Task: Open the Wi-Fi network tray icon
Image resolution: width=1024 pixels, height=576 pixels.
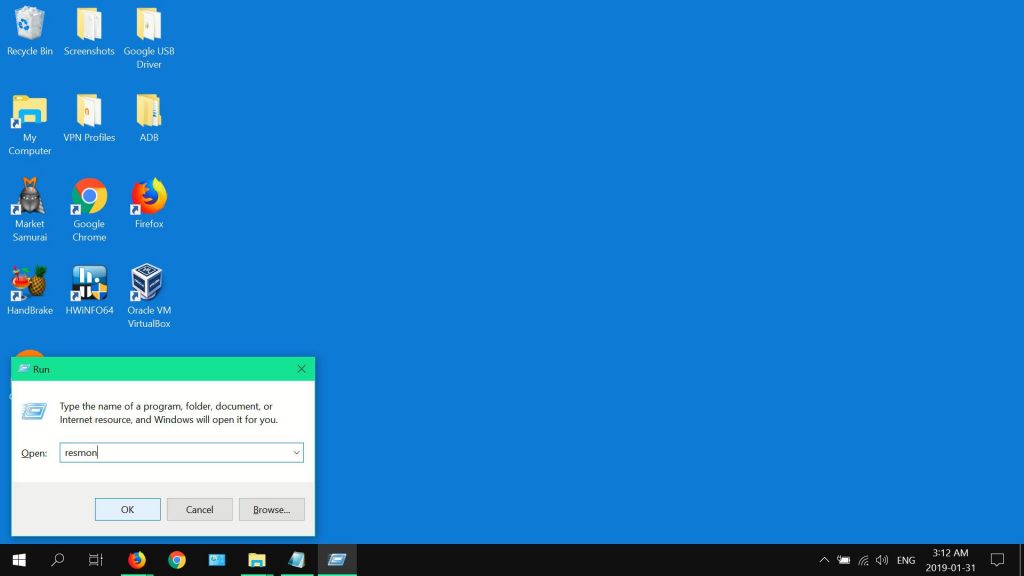Action: [x=863, y=560]
